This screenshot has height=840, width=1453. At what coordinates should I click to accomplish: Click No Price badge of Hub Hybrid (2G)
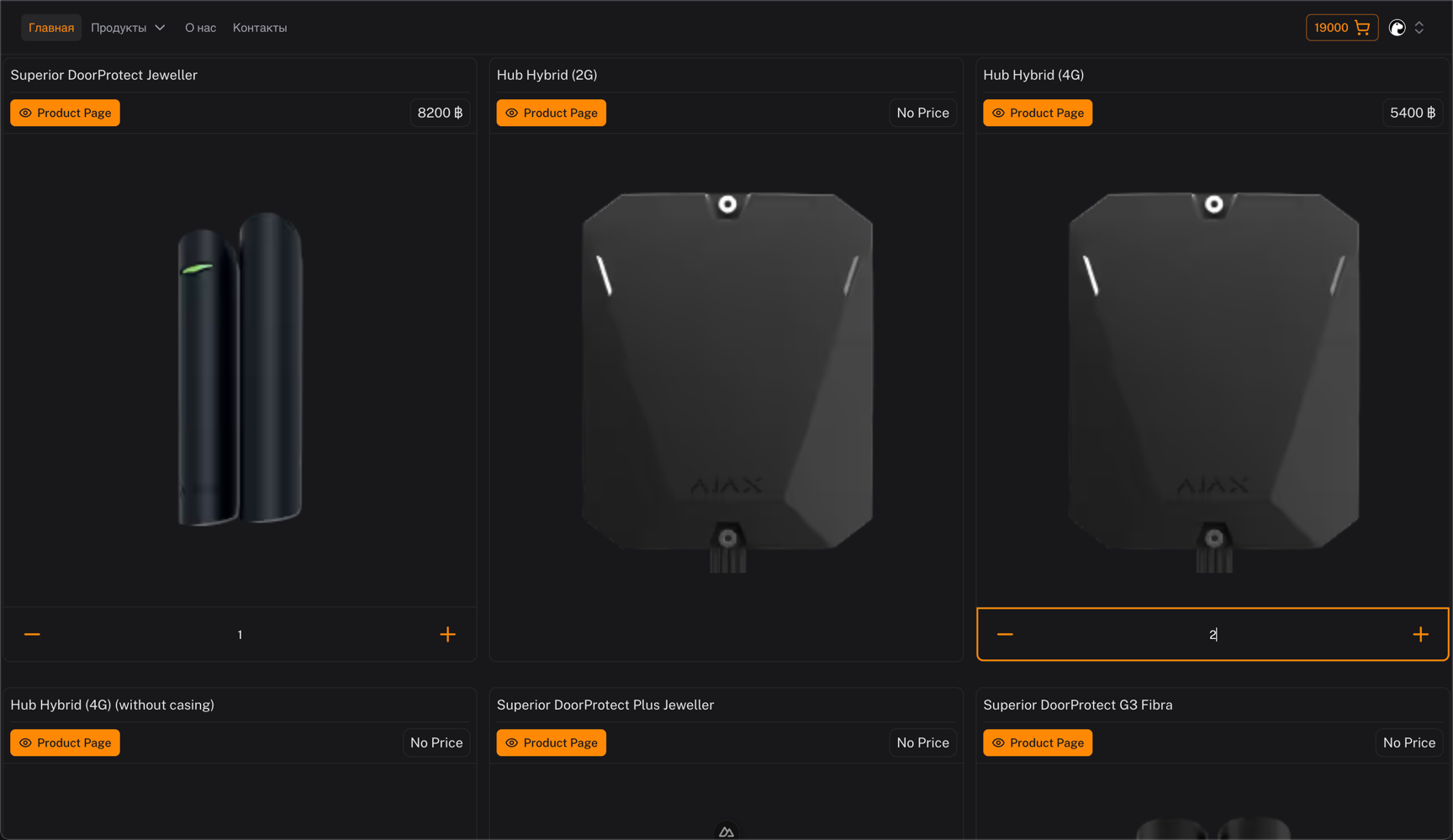(922, 113)
